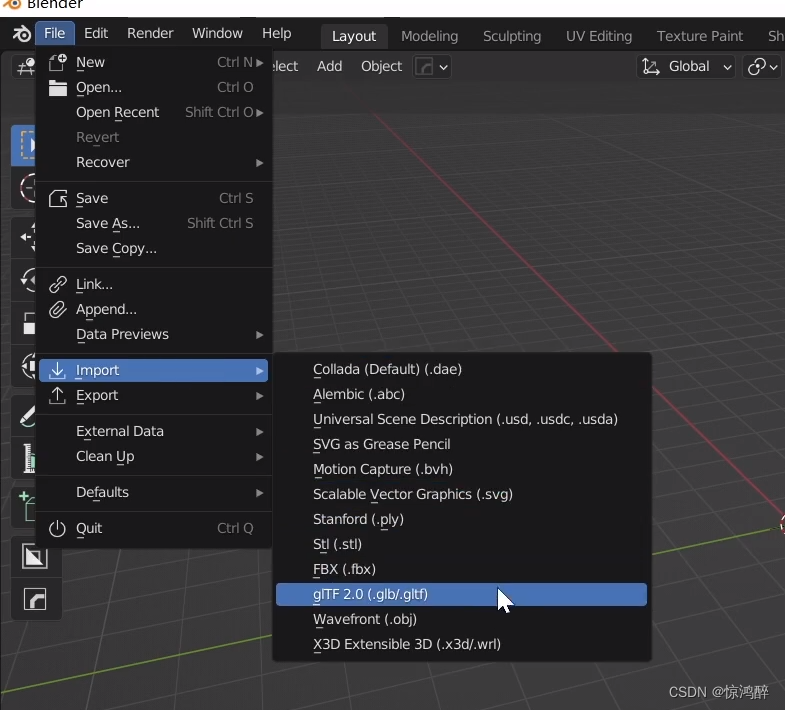Import Alembic (.abc) file
The width and height of the screenshot is (785, 710).
coord(461,395)
